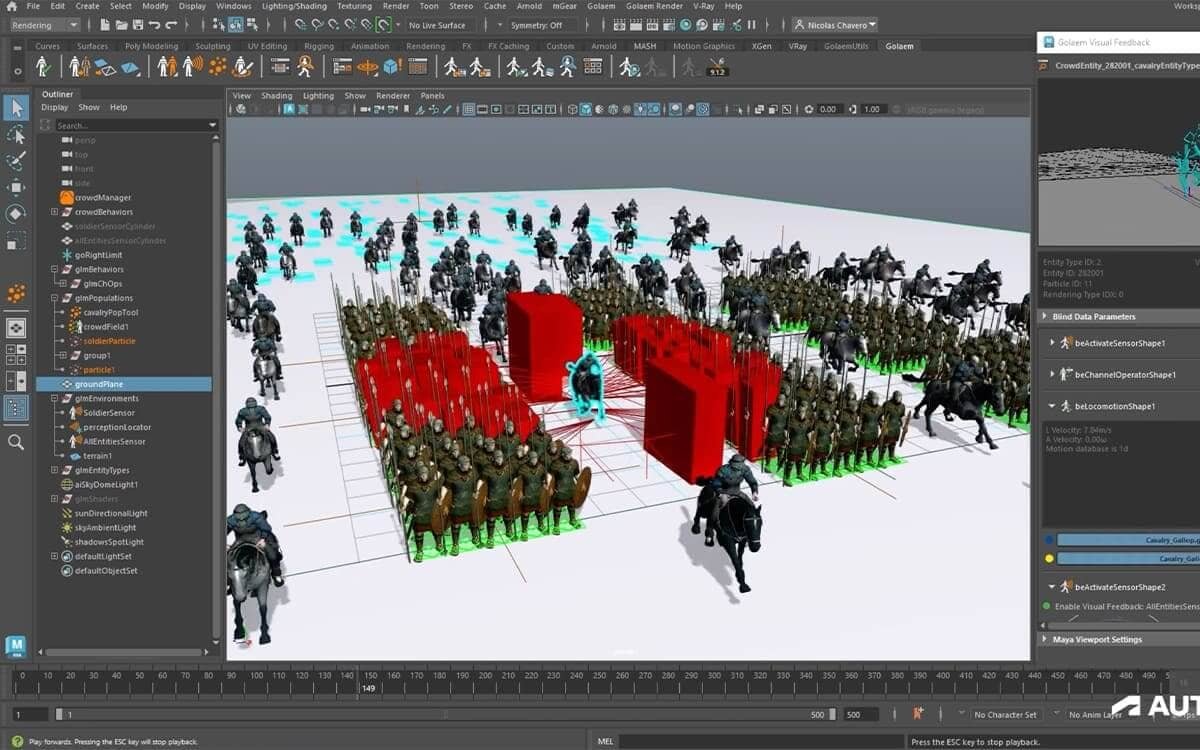Select the groundPlane item in the Outliner

click(x=102, y=384)
